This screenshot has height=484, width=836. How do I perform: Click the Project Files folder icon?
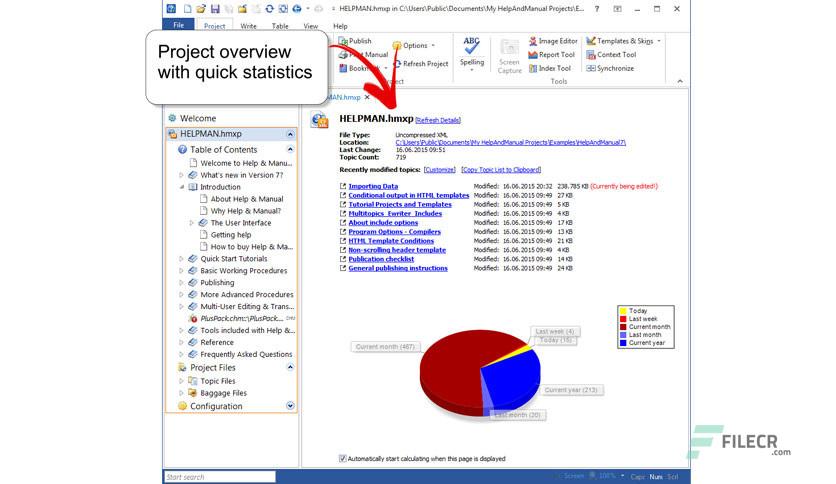[182, 367]
